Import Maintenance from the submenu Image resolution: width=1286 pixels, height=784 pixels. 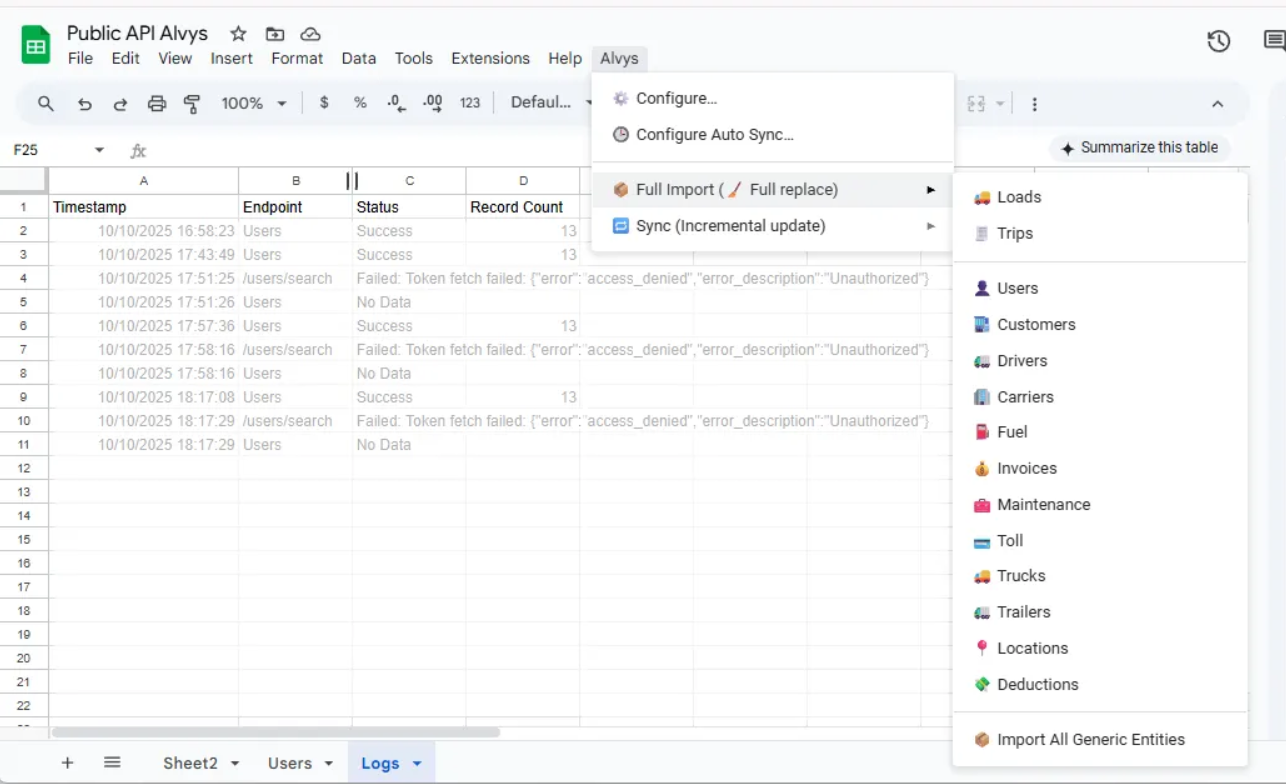point(1100,505)
